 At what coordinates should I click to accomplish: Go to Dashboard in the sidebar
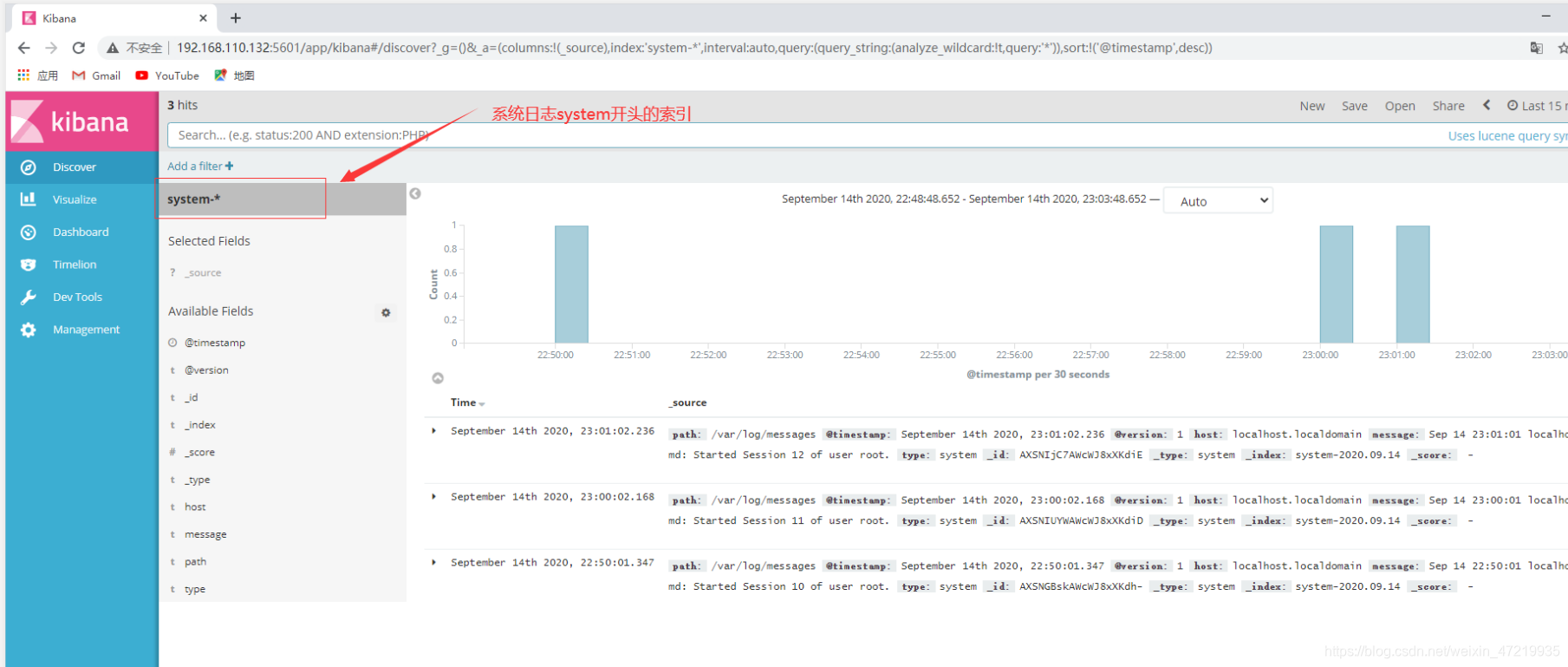[x=81, y=232]
